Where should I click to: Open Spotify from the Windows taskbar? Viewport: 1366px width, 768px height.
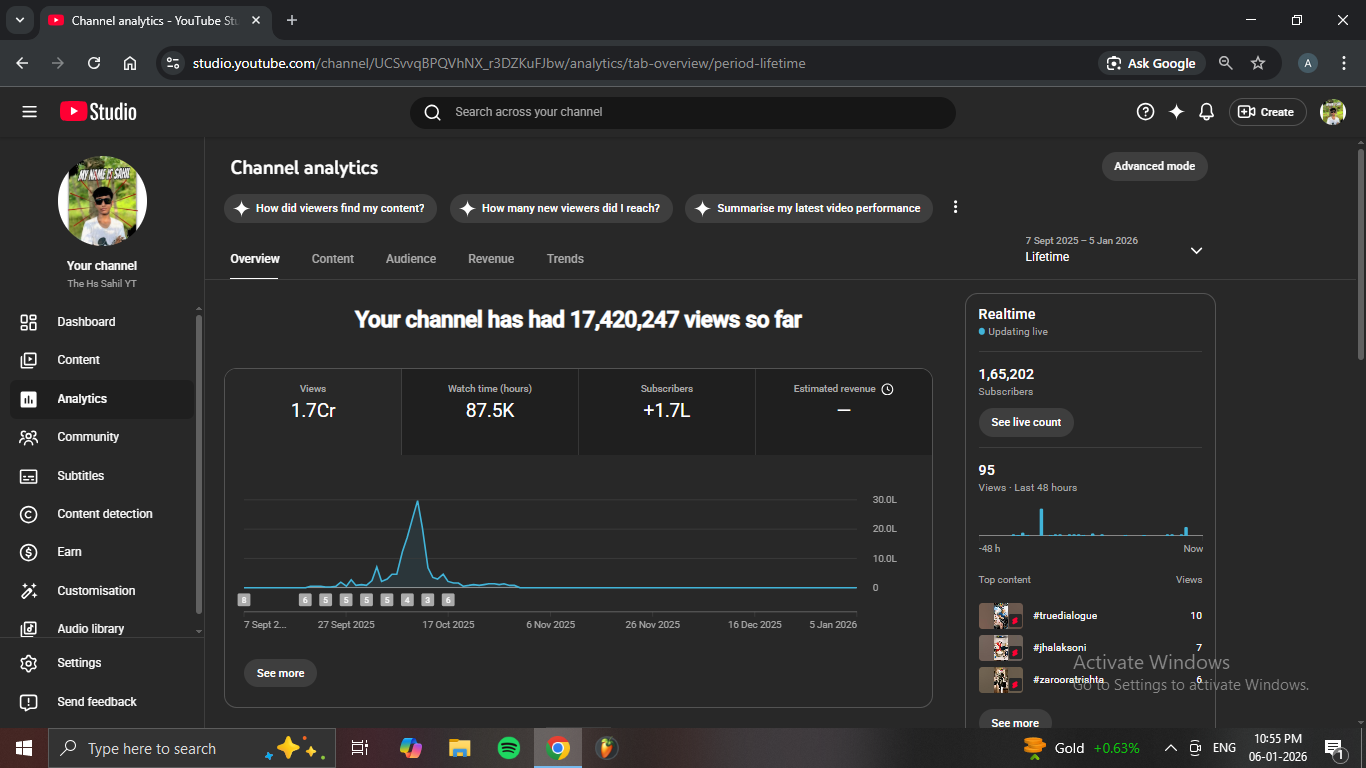click(x=509, y=748)
